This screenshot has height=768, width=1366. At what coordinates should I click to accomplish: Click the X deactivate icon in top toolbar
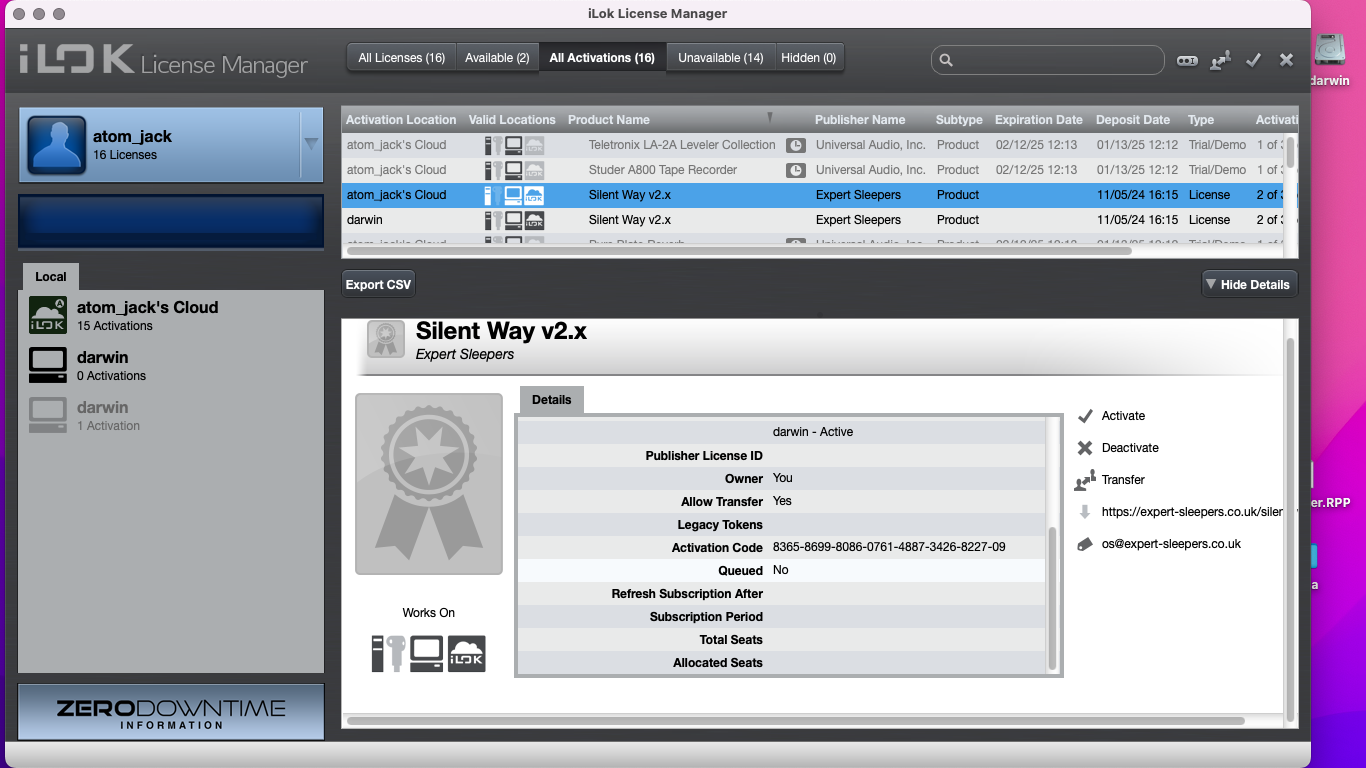point(1287,60)
